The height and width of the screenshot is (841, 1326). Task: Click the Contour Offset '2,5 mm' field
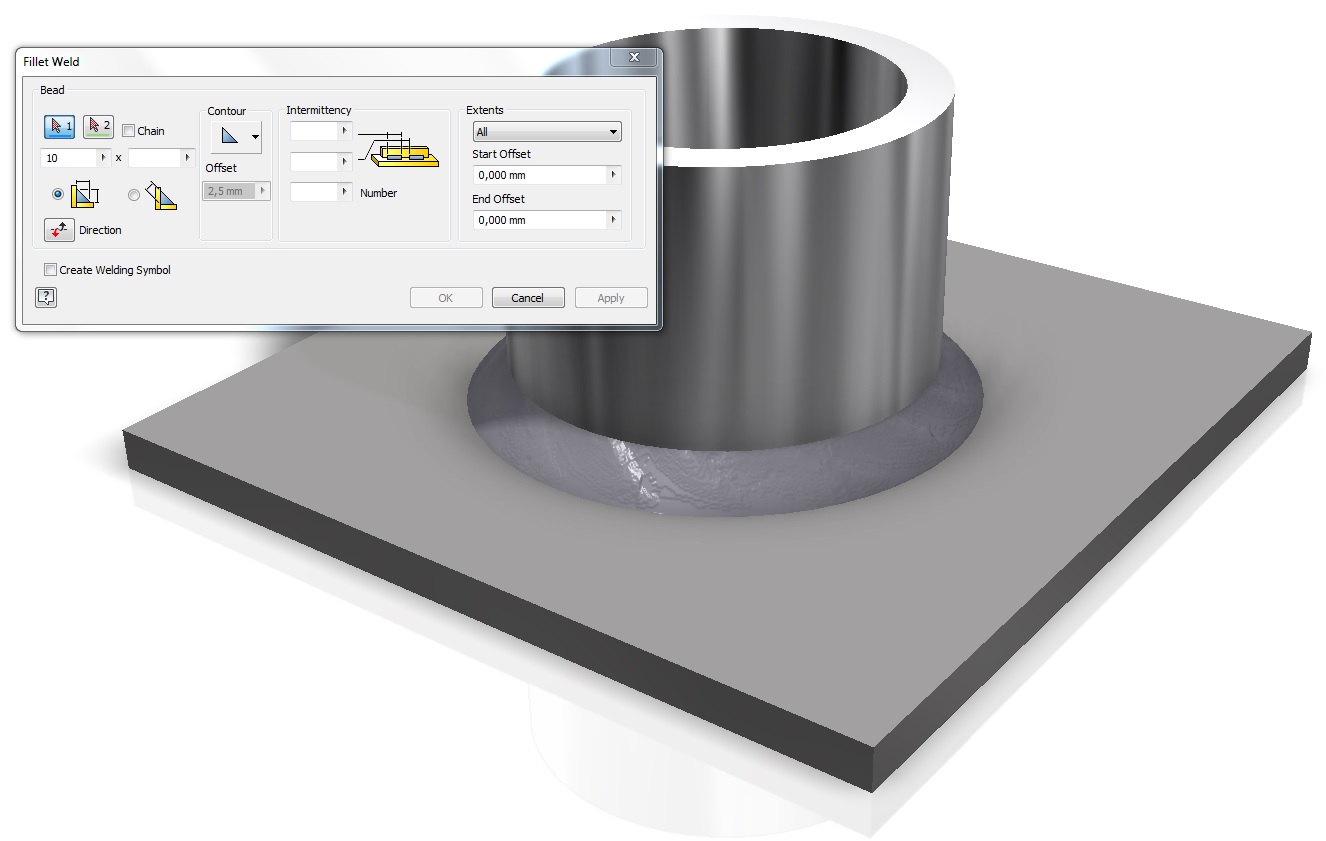click(x=231, y=191)
